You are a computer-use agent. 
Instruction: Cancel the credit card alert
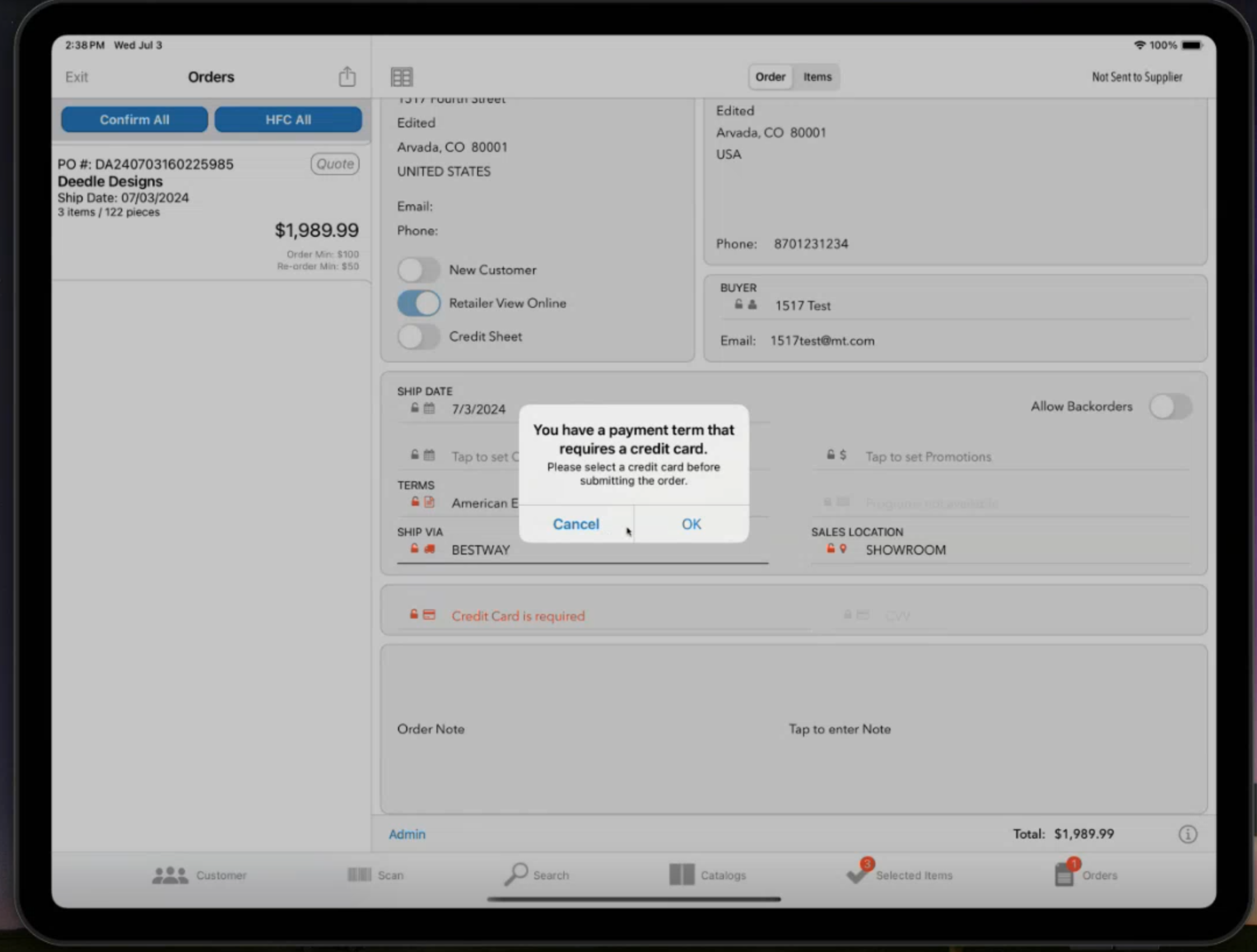pyautogui.click(x=576, y=524)
